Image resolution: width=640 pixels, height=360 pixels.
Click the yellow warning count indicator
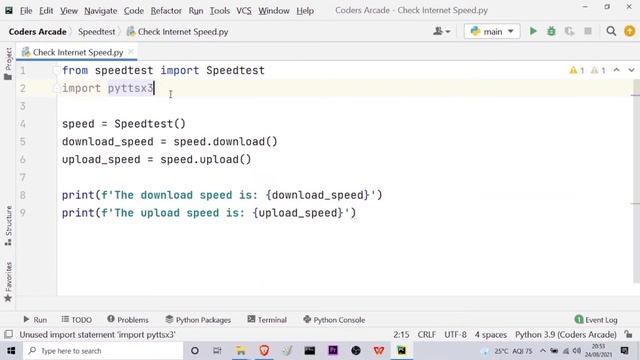pyautogui.click(x=577, y=70)
